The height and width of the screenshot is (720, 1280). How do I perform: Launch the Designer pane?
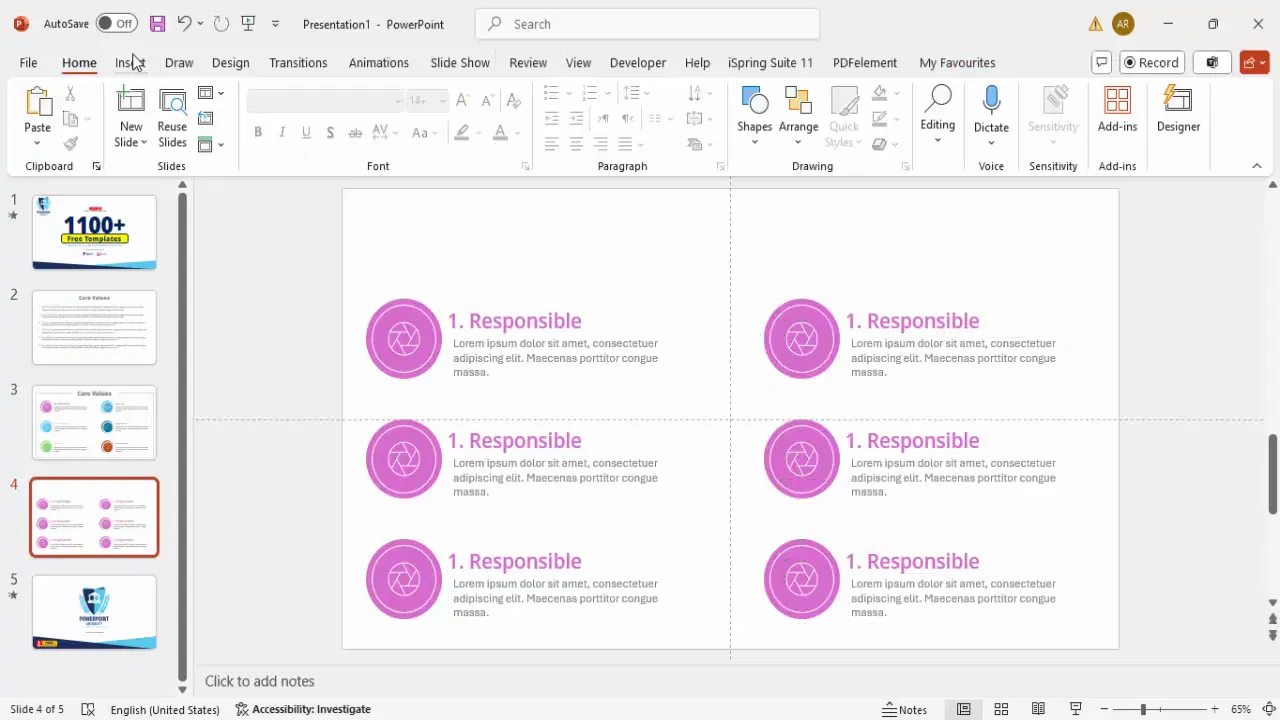coord(1178,110)
